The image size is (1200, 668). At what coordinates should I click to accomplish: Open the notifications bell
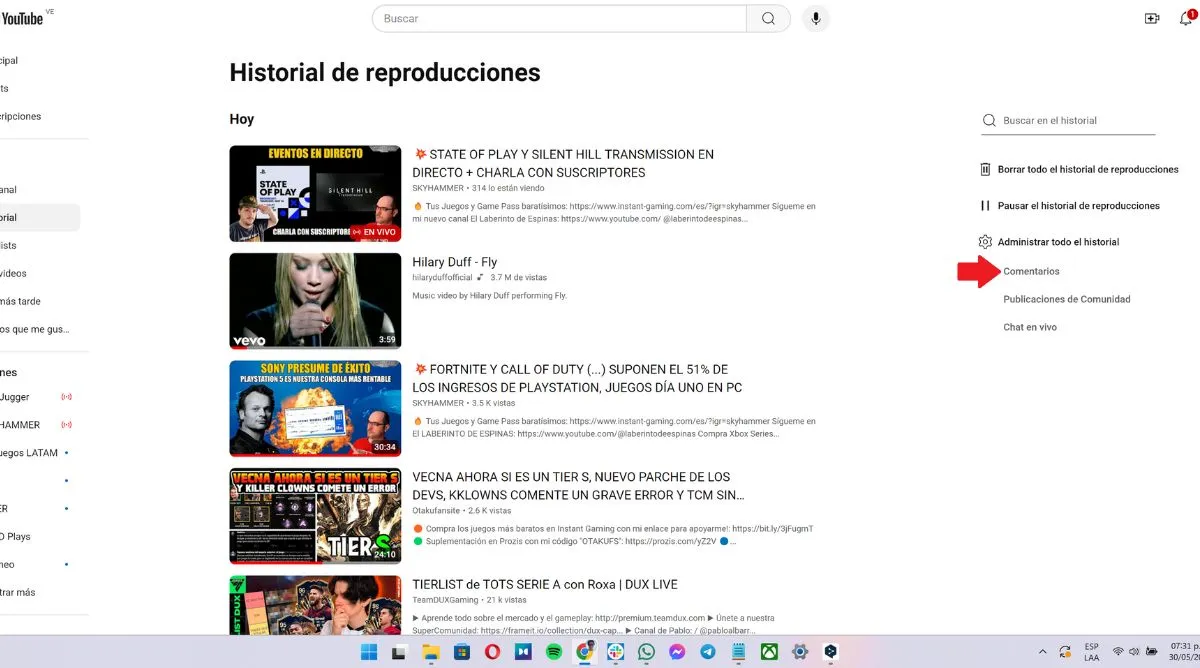coord(1184,18)
